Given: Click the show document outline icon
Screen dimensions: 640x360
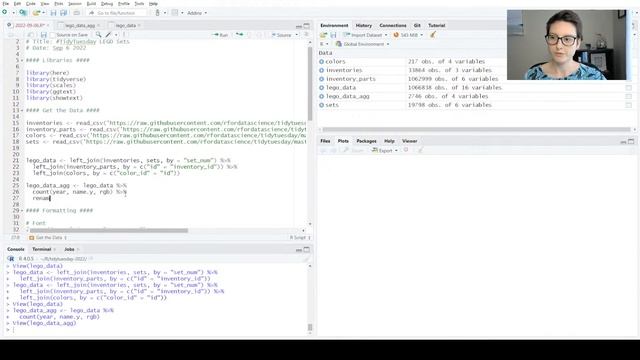Looking at the screenshot, I should [x=307, y=35].
